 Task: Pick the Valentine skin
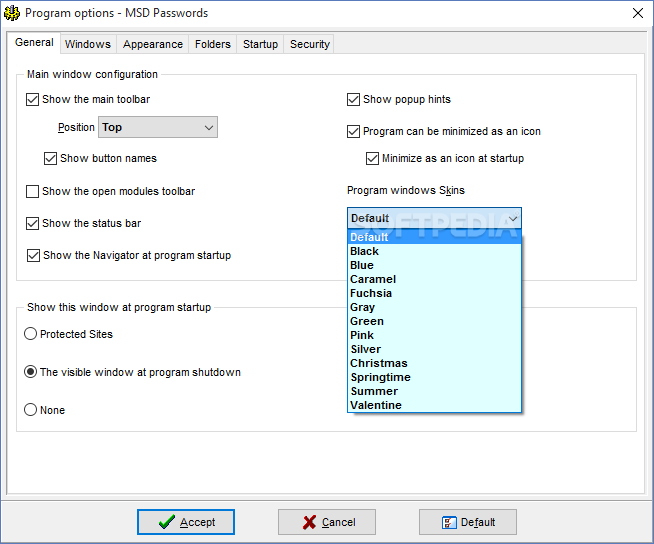(434, 405)
